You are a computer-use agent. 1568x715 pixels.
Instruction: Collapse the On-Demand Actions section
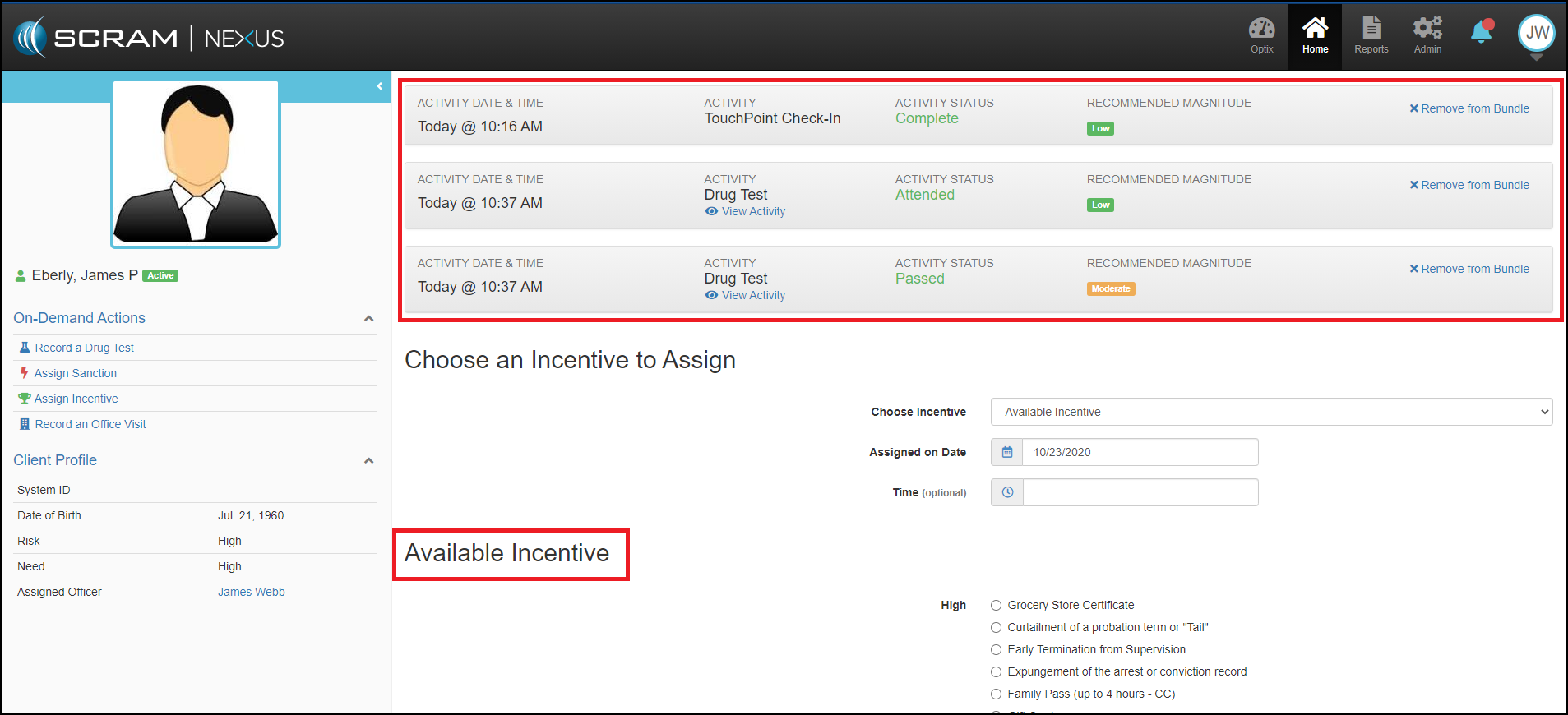pos(369,319)
